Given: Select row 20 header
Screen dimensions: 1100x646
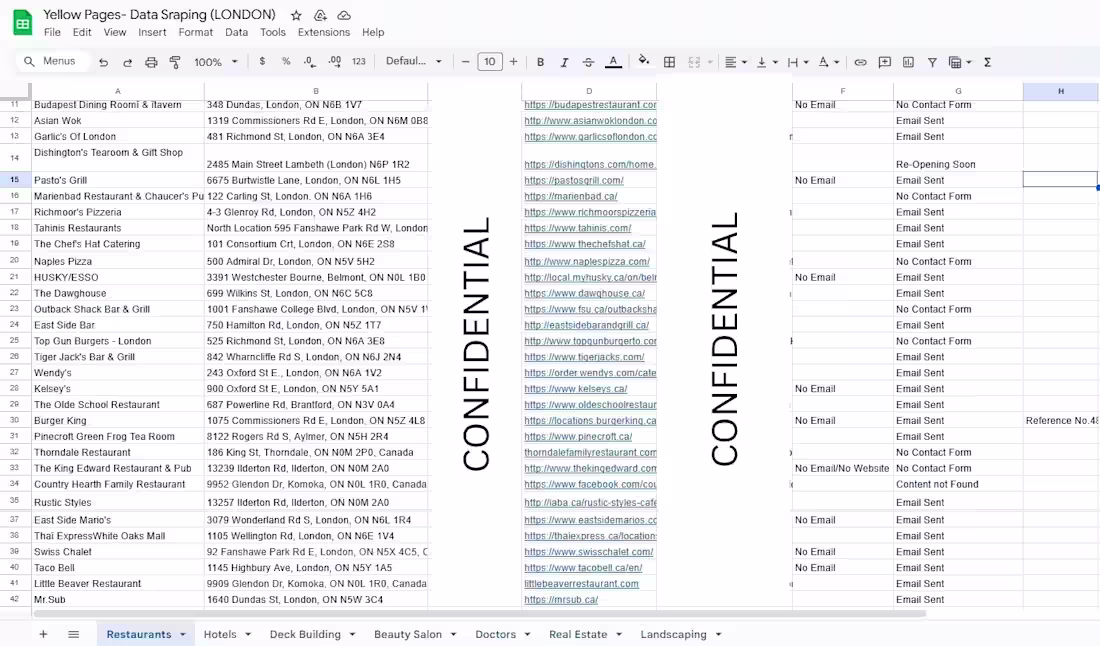Looking at the screenshot, I should pyautogui.click(x=14, y=260).
